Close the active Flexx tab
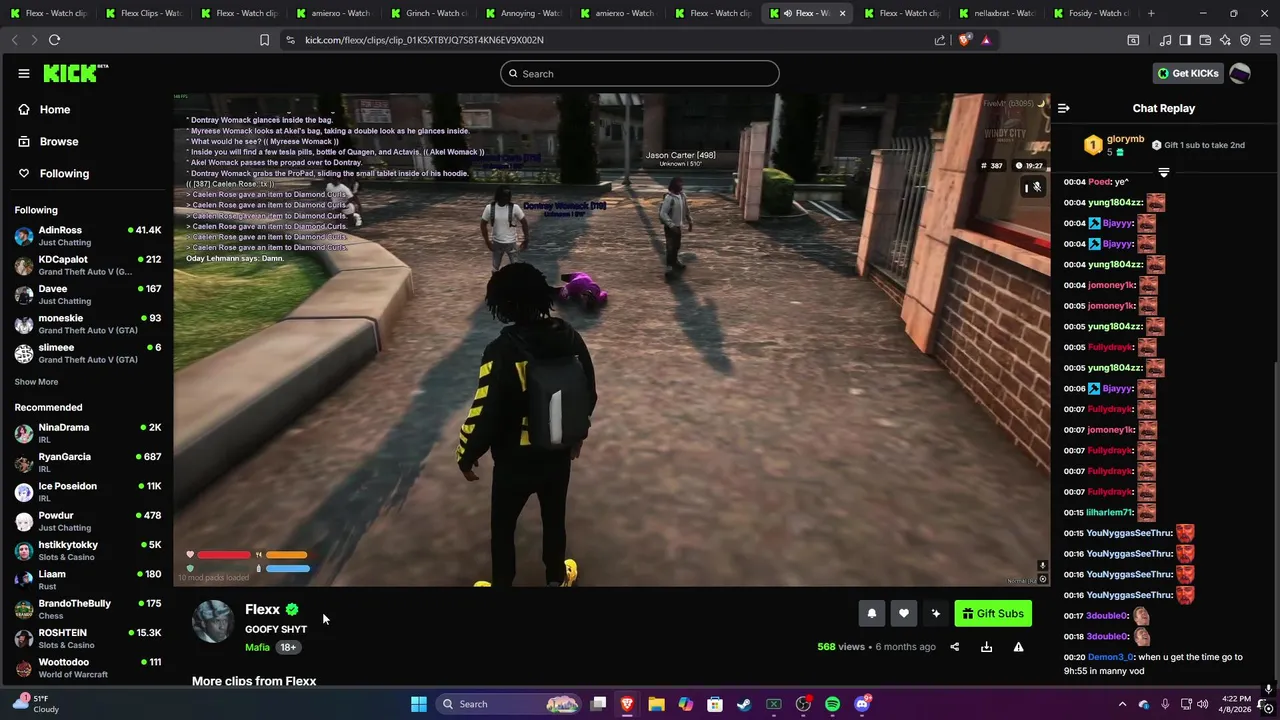Viewport: 1280px width, 720px height. [x=842, y=13]
